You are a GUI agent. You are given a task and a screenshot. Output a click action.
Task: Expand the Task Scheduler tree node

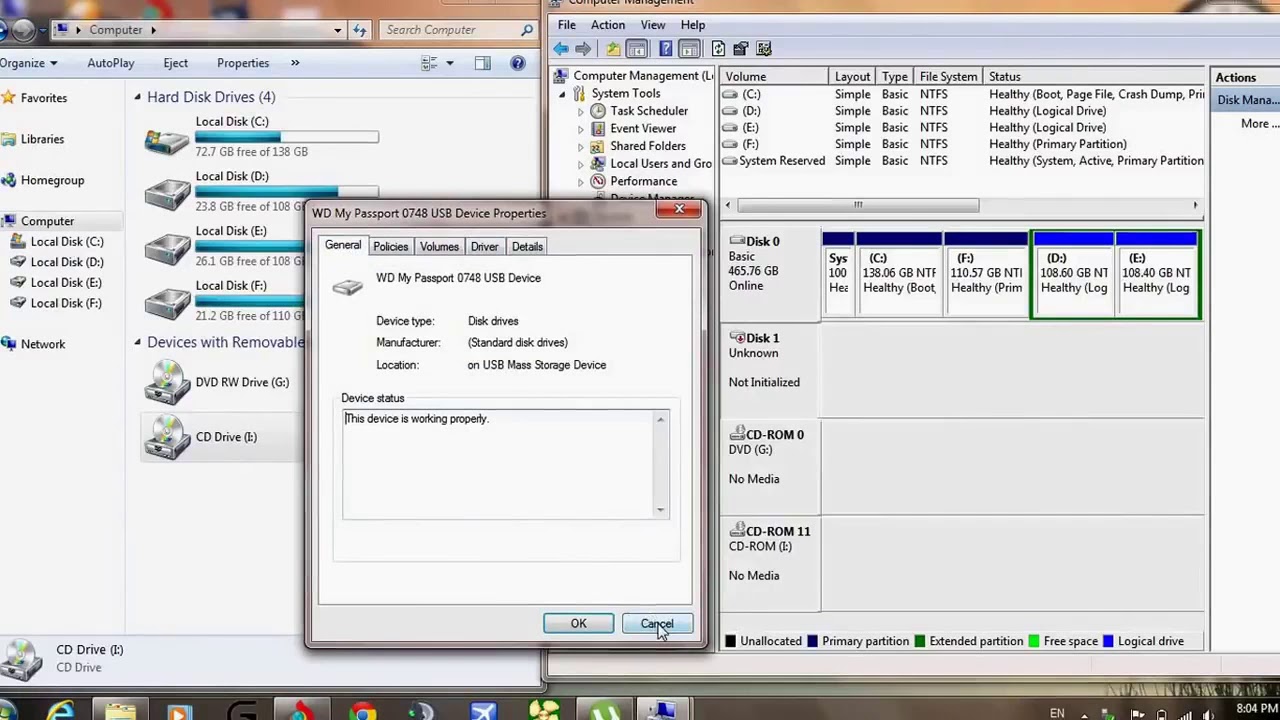coord(580,111)
